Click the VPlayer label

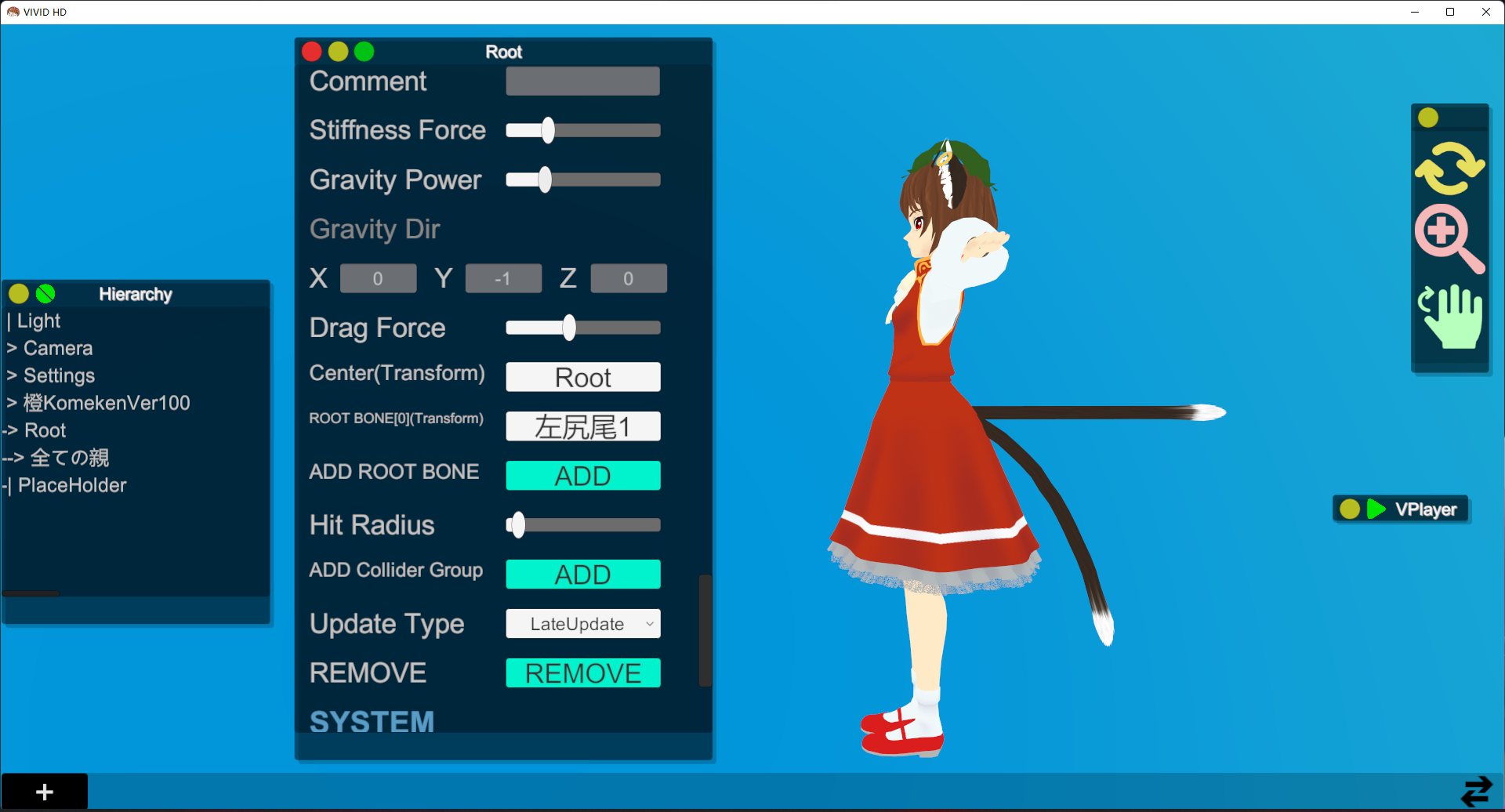click(1426, 509)
